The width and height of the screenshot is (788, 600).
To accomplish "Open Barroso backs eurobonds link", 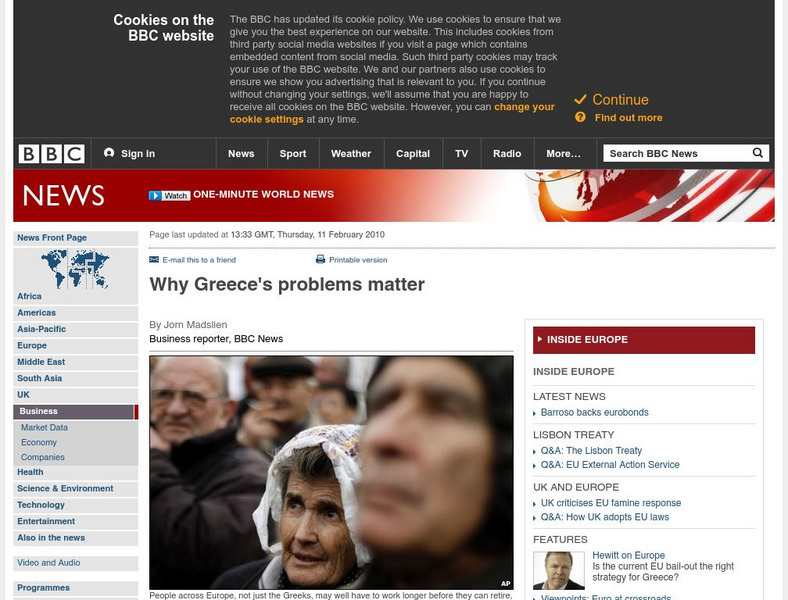I will pyautogui.click(x=595, y=413).
